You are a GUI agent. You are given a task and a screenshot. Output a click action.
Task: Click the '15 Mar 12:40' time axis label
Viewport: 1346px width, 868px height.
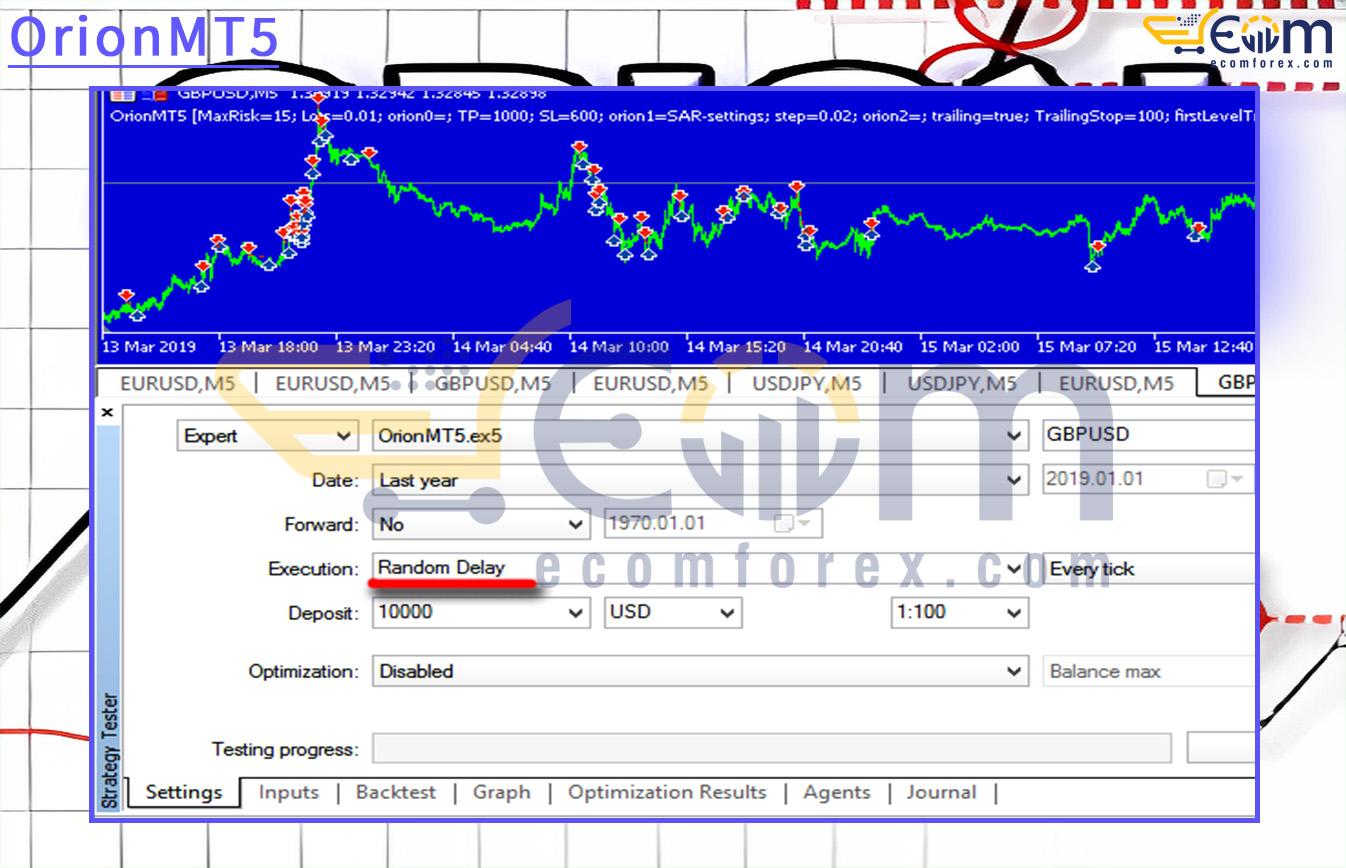click(x=1204, y=347)
